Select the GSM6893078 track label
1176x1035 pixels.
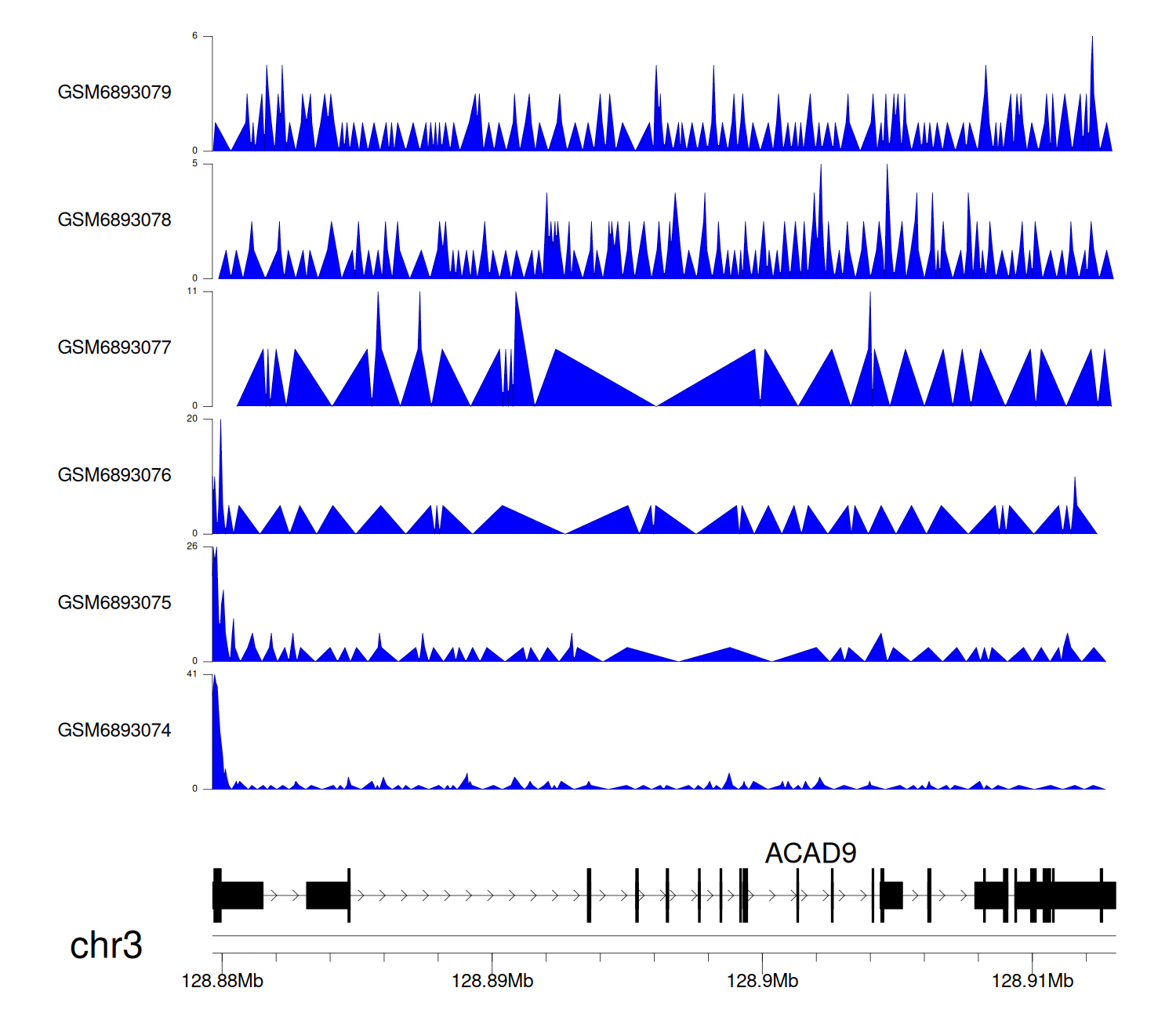pos(114,220)
